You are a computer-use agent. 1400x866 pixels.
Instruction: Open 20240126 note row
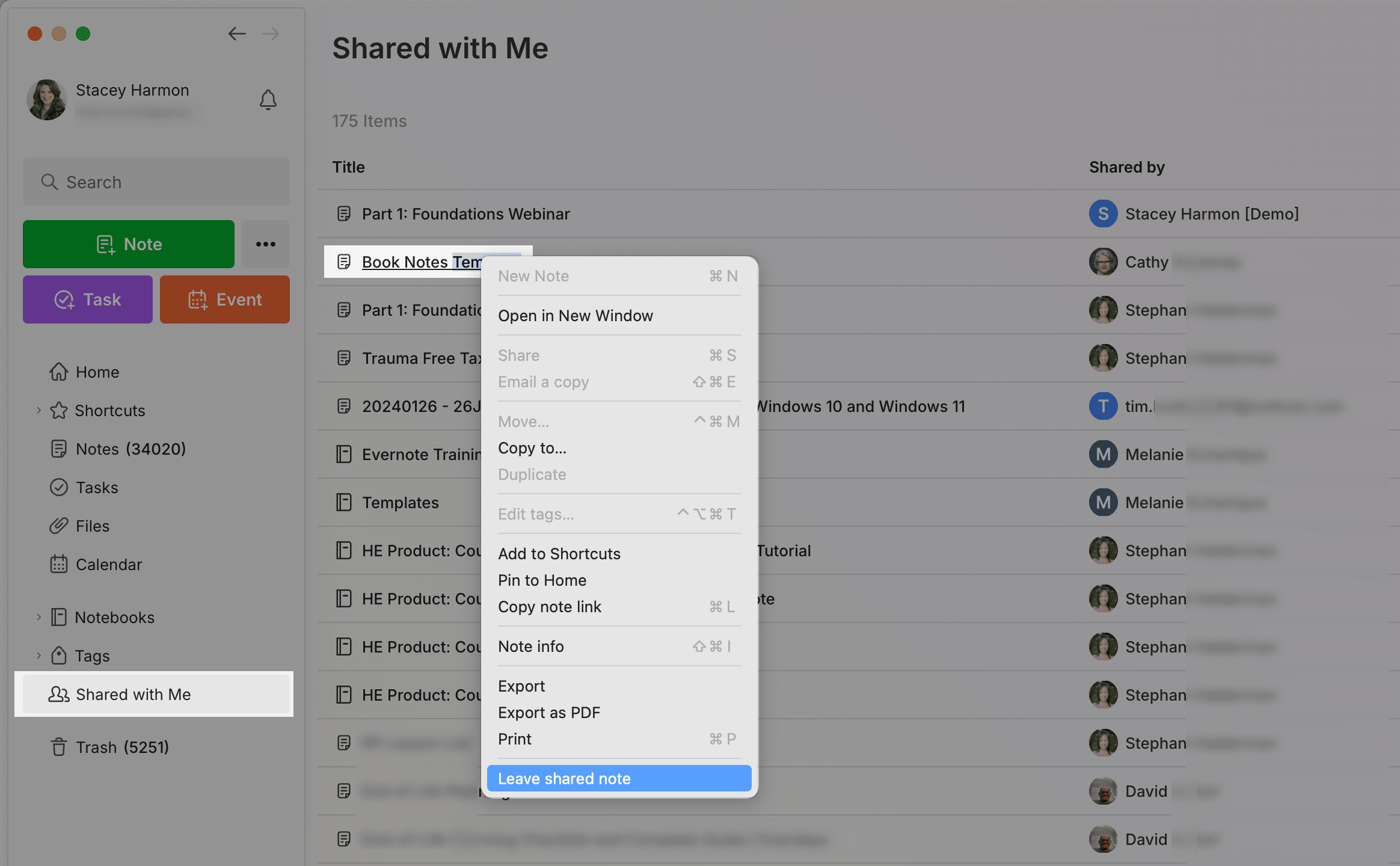pos(422,407)
